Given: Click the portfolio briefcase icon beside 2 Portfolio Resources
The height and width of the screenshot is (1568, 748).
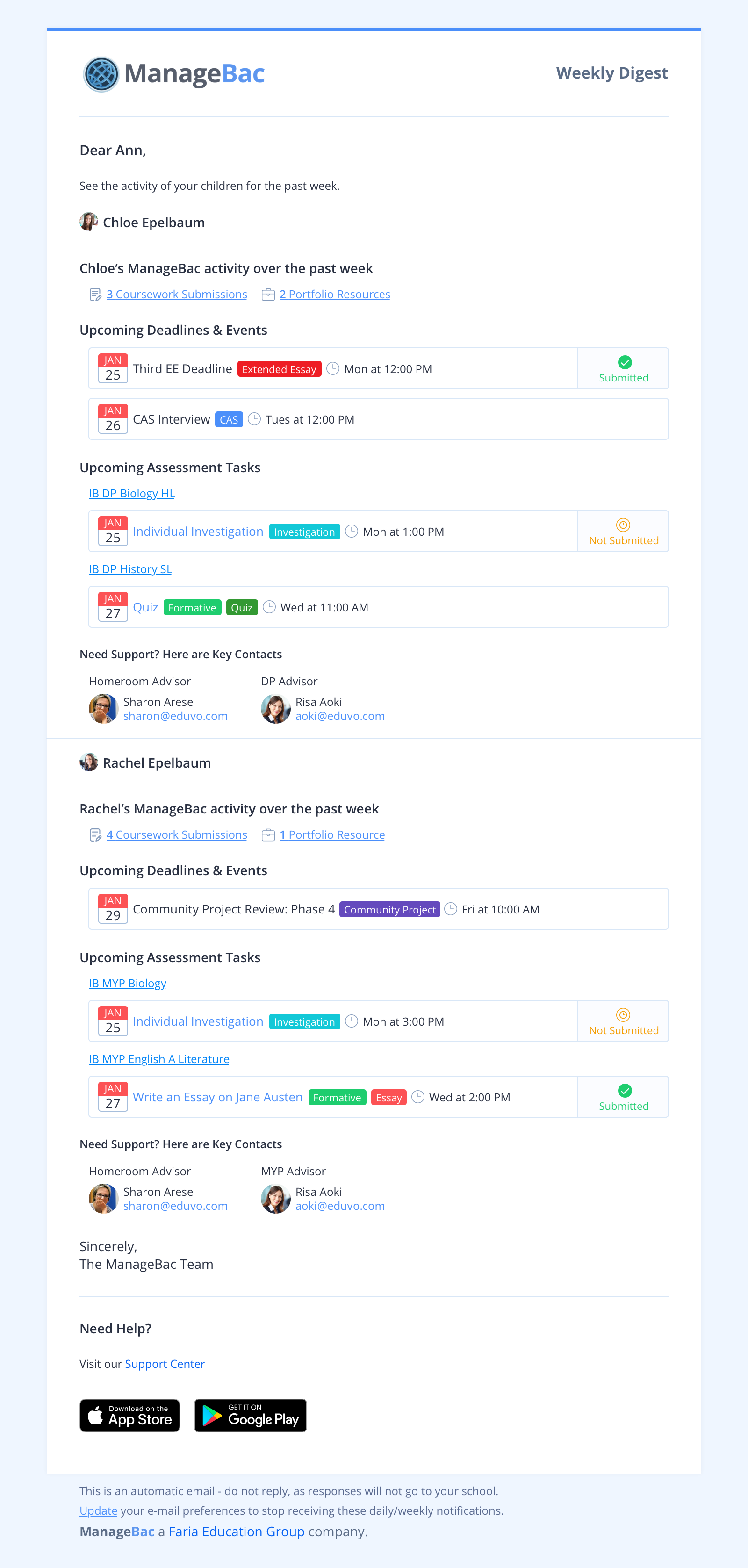Looking at the screenshot, I should [268, 295].
